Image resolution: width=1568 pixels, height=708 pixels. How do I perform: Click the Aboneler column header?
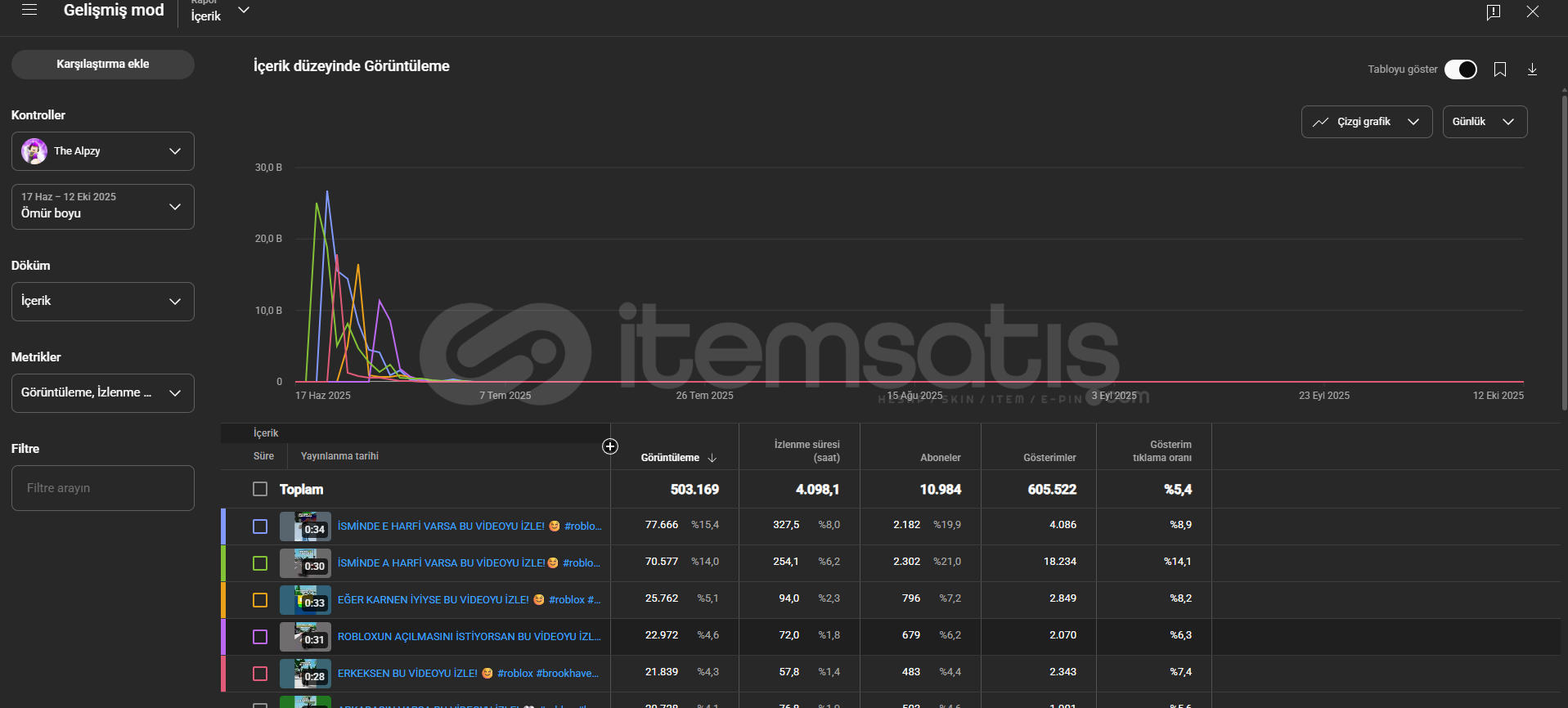940,458
